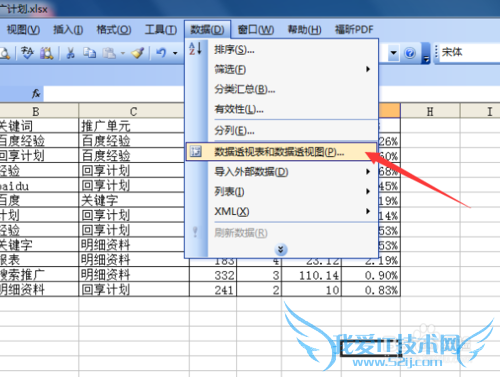Screen dimensions: 500x377
Task: Expand the 列表(I) submenu
Action: click(x=282, y=192)
